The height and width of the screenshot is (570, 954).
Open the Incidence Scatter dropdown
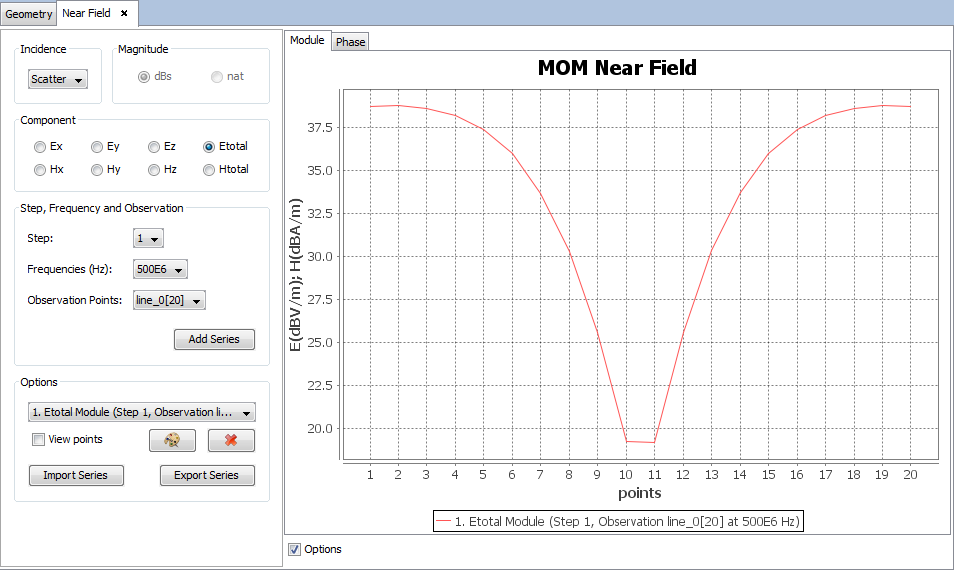point(58,79)
